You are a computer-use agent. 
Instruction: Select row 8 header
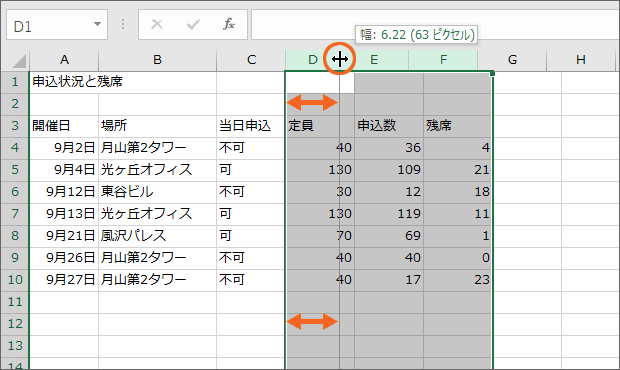tap(15, 236)
